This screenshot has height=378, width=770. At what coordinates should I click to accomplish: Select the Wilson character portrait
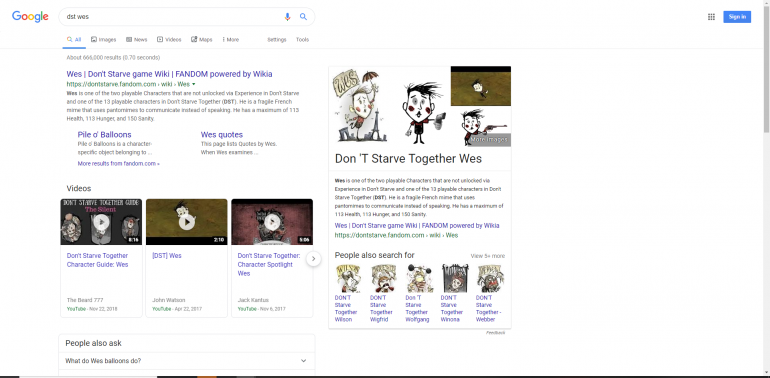coord(348,278)
